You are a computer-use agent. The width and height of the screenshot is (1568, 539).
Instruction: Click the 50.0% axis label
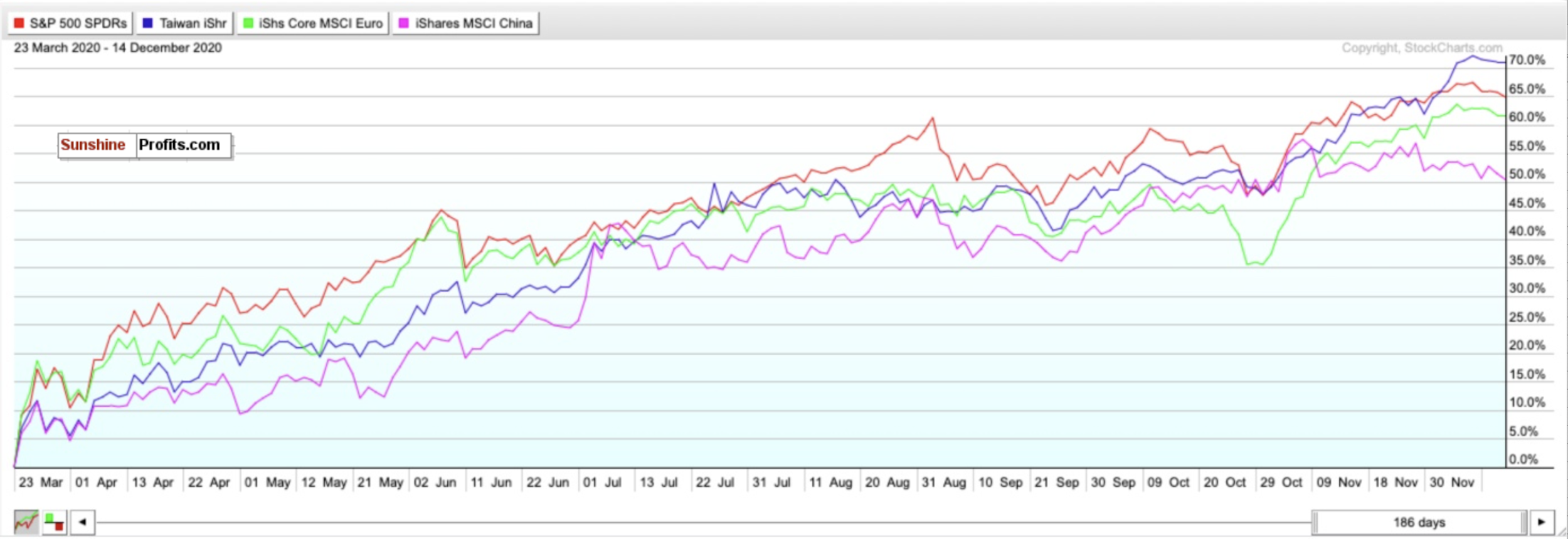[1527, 174]
